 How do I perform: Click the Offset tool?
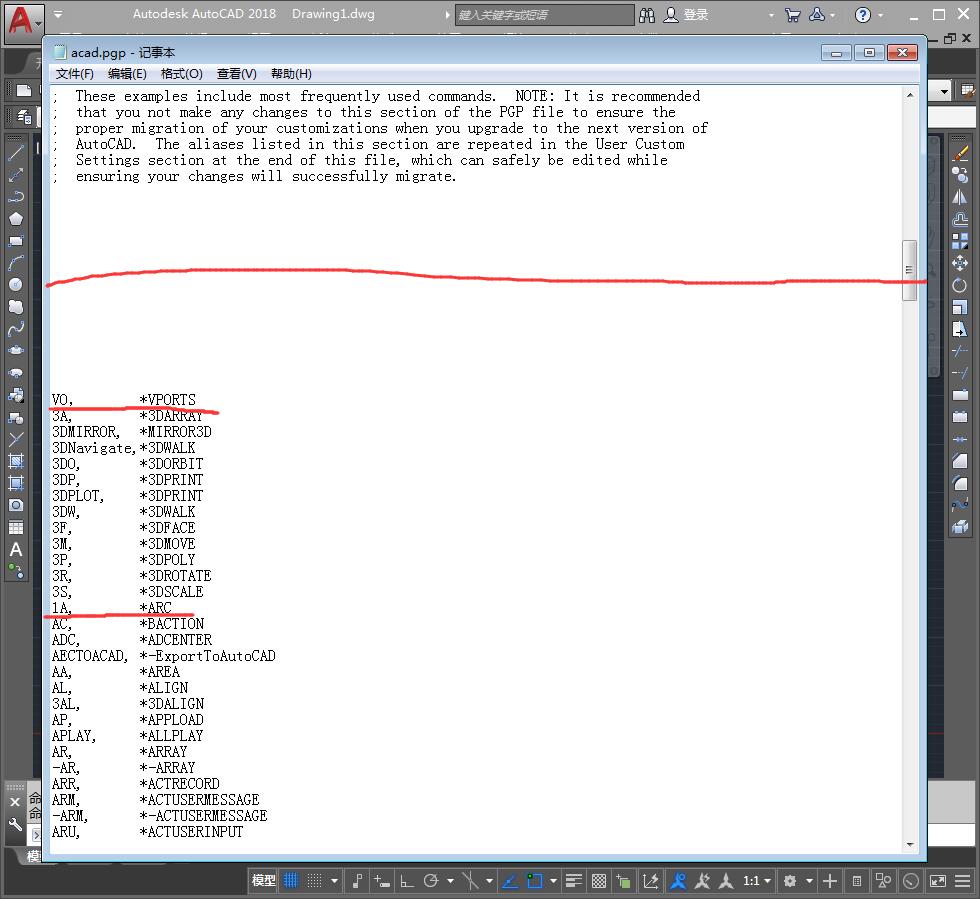pos(960,219)
